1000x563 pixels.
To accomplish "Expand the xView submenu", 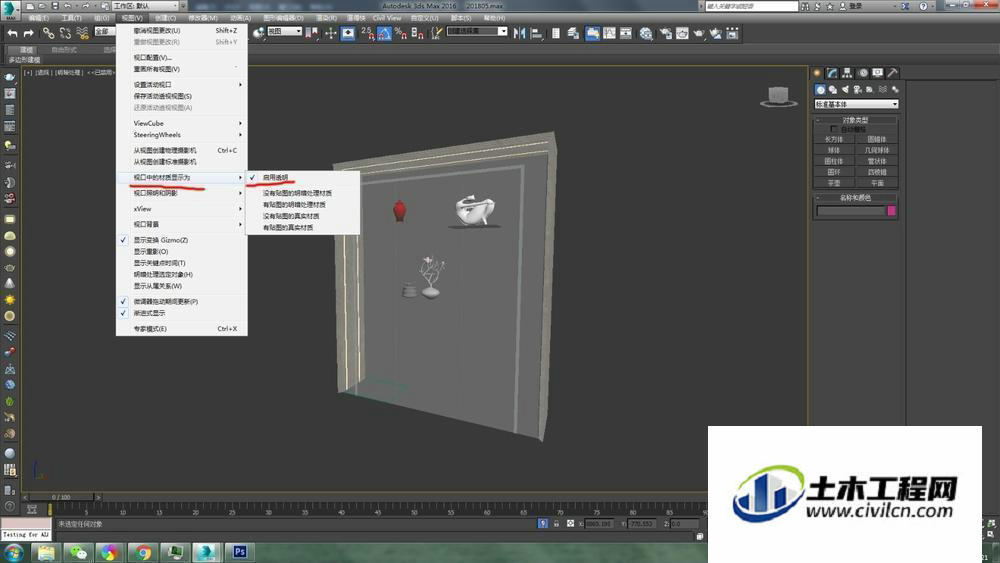I will click(182, 209).
